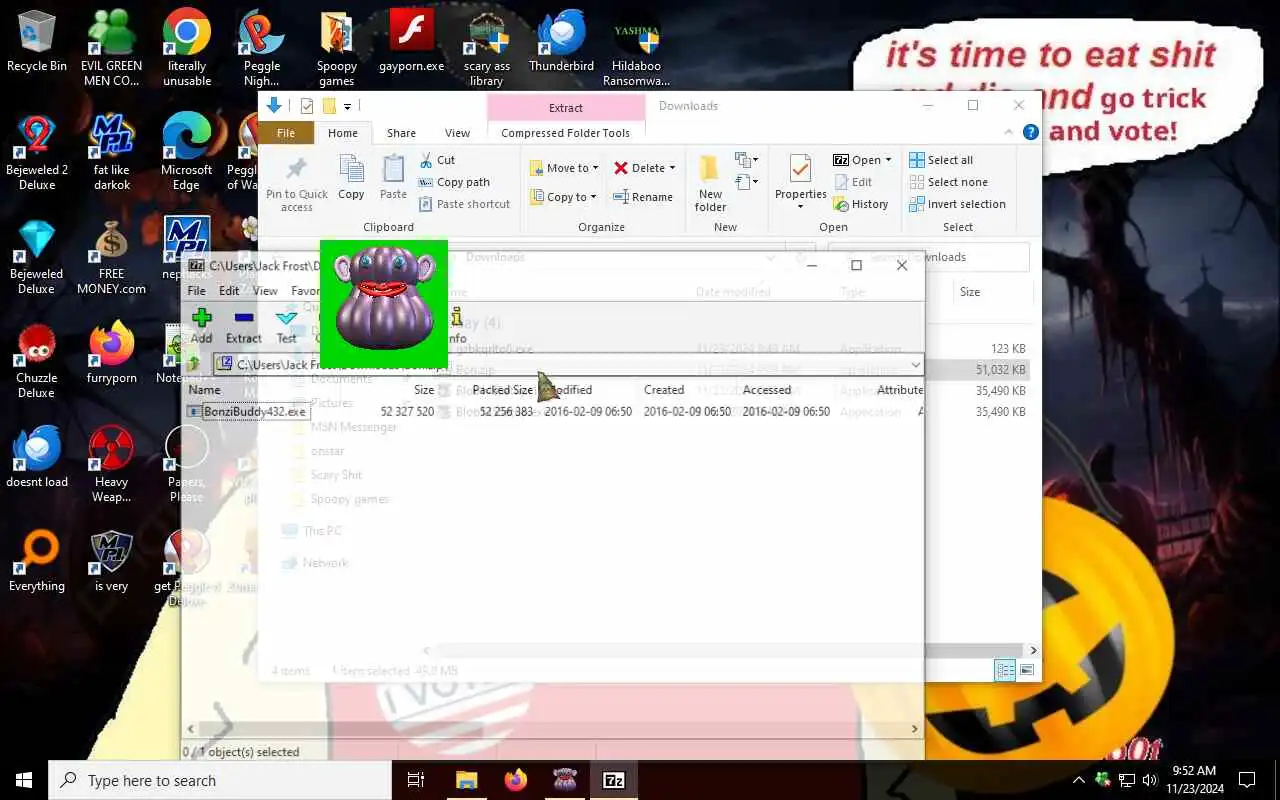
Task: Click Invert selection in Explorer ribbon
Action: pos(957,204)
